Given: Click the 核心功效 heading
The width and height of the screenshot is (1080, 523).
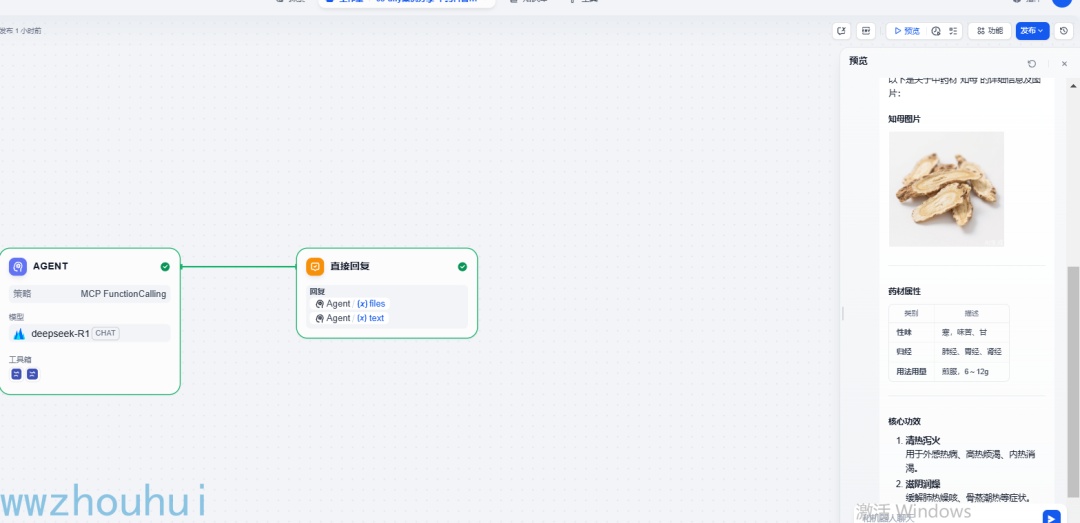Looking at the screenshot, I should 904,421.
